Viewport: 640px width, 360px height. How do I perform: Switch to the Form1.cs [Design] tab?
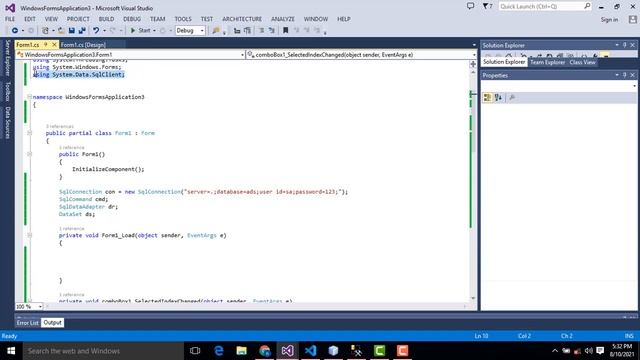[x=83, y=45]
